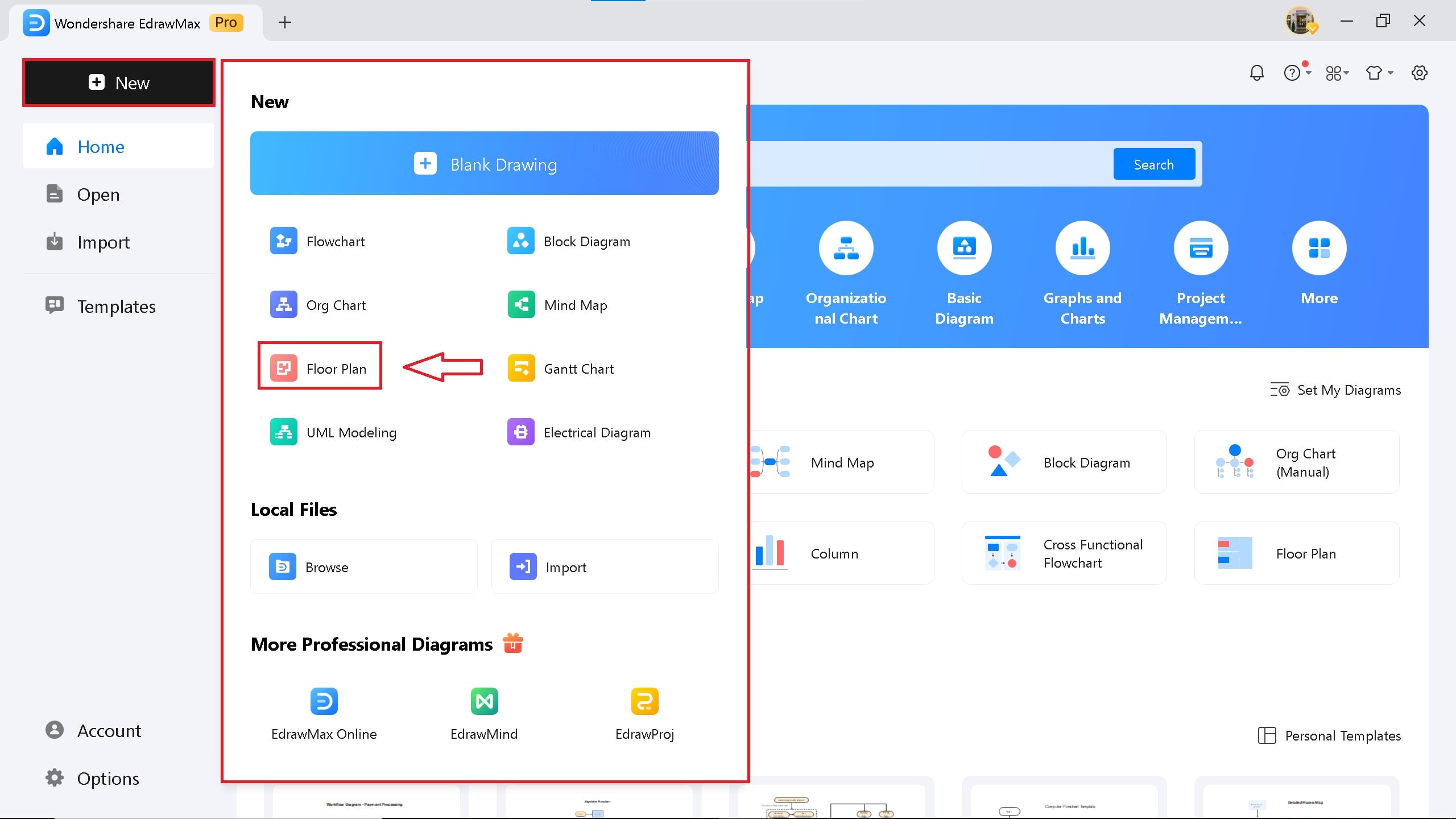Screen dimensions: 1456x819
Task: Click inside the template search field
Action: point(930,164)
